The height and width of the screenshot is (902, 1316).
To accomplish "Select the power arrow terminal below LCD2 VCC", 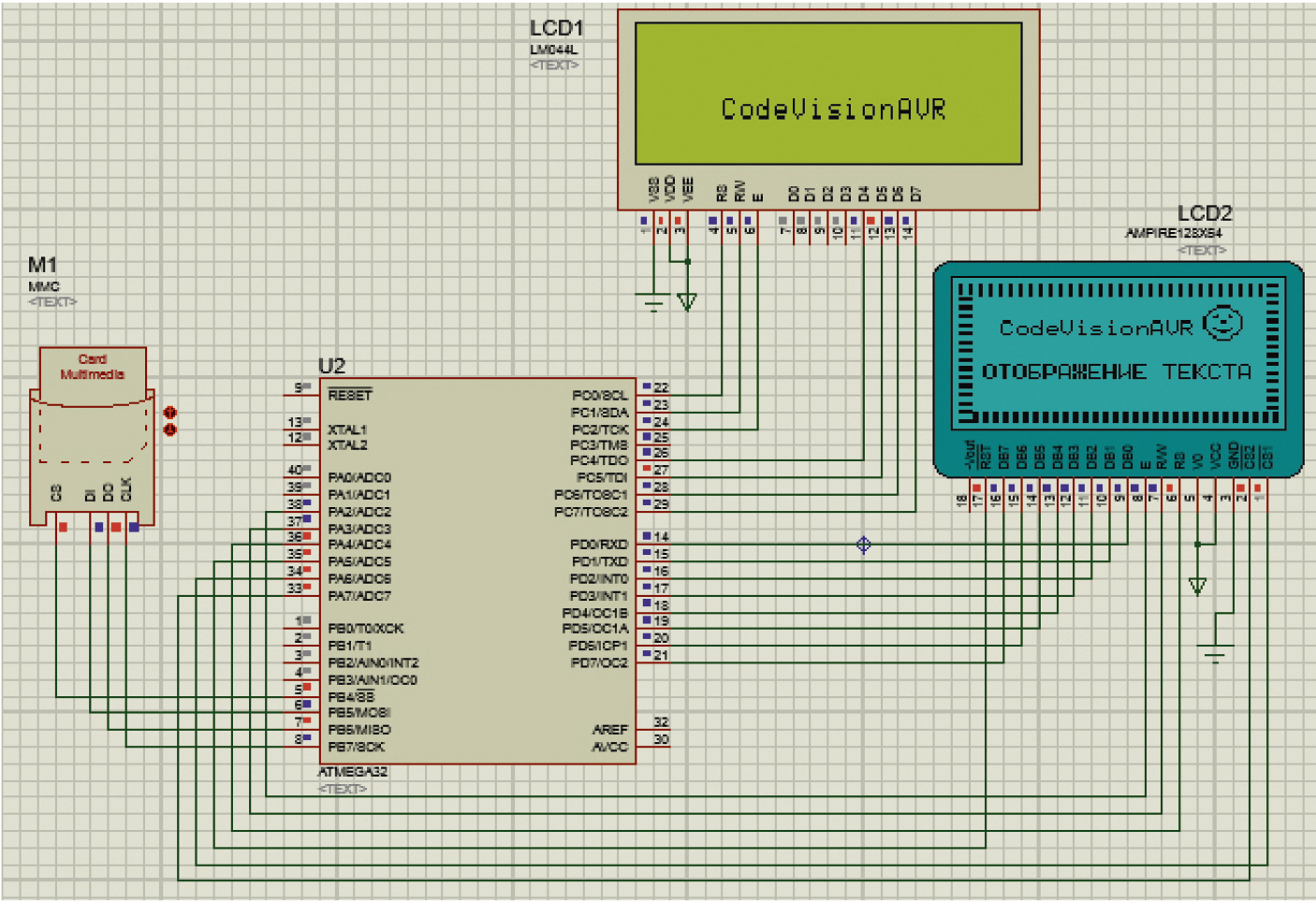I will (x=1197, y=586).
